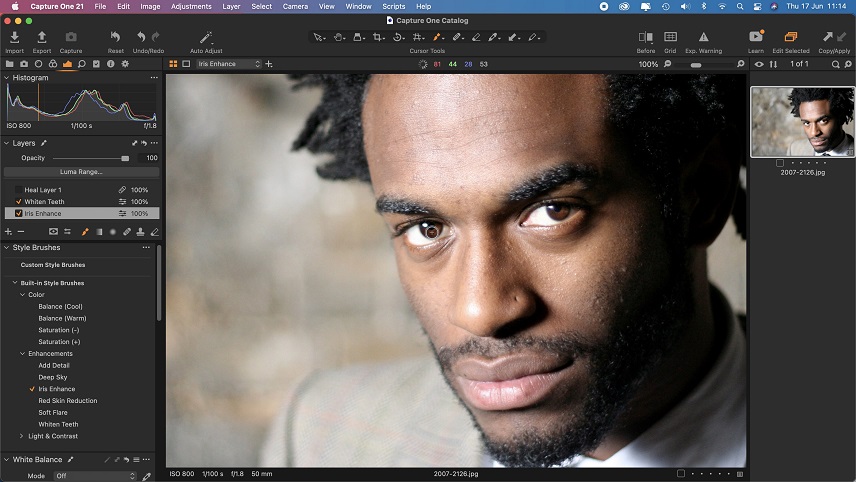Toggle selection checkbox under the 2007-2126.jpg thumbnail

point(780,163)
